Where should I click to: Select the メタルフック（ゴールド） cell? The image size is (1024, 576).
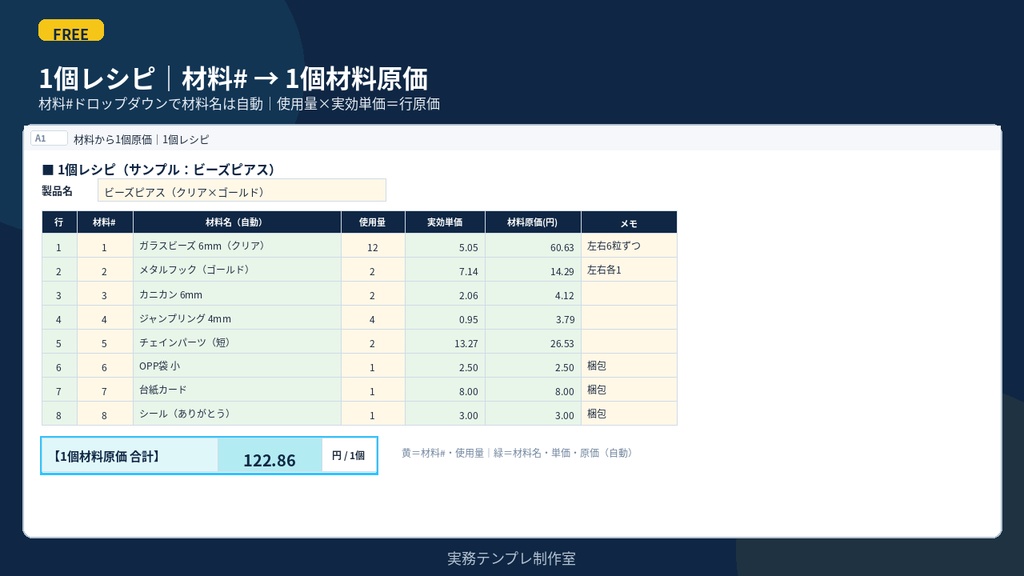[236, 270]
